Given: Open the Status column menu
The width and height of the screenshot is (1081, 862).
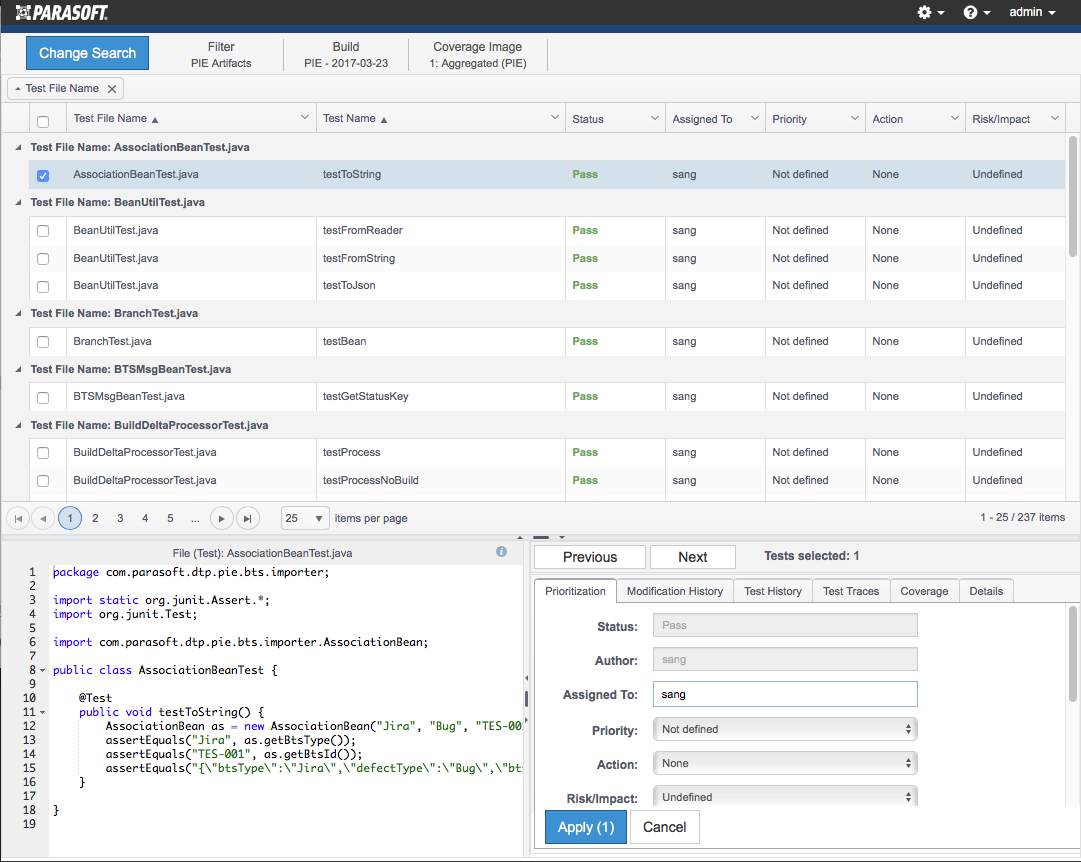Looking at the screenshot, I should point(654,118).
